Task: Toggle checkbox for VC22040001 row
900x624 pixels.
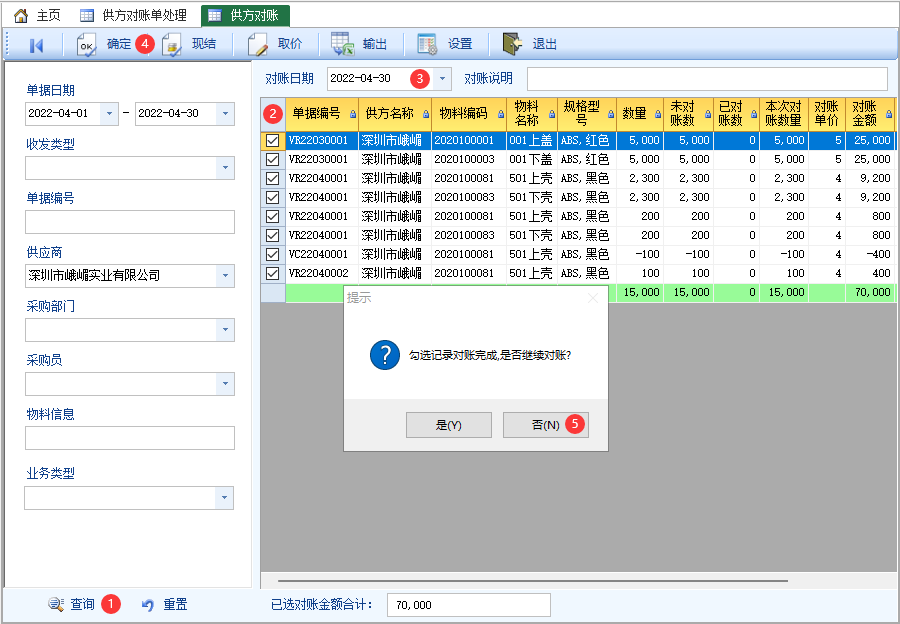Action: [273, 254]
